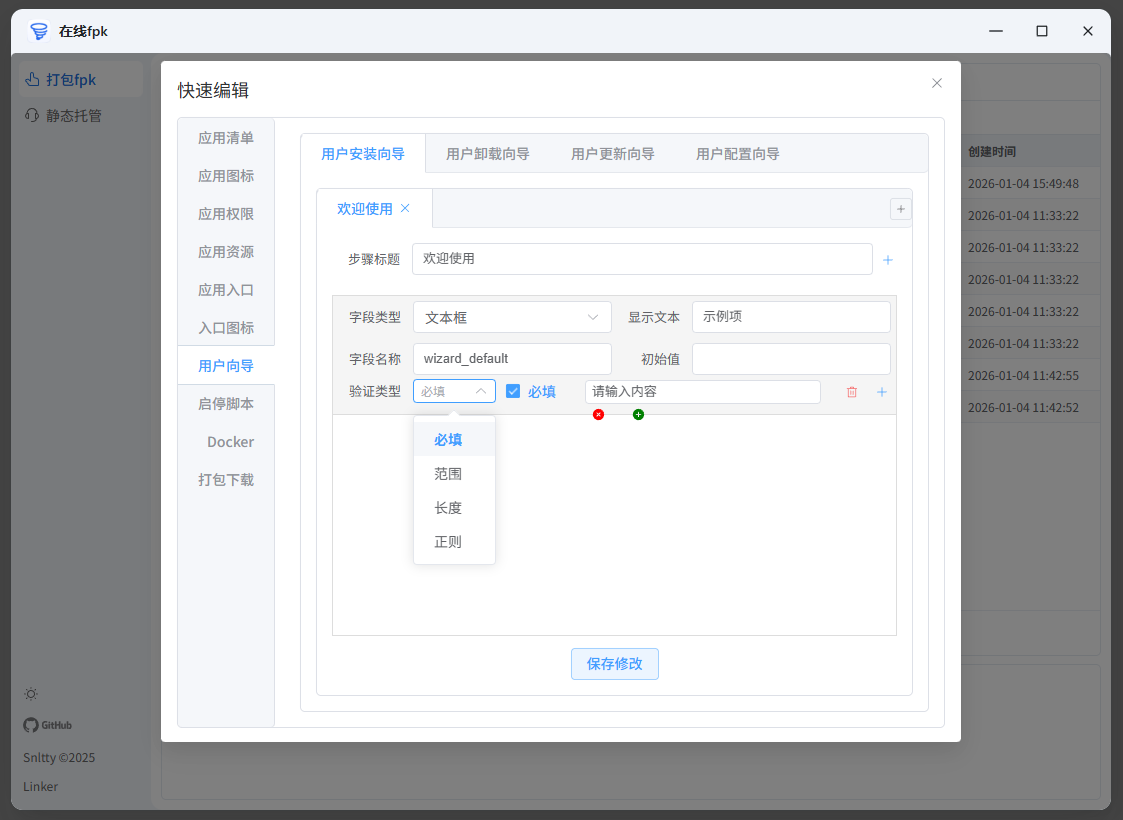
Task: Focus the empty 初始值 input field
Action: tap(791, 359)
